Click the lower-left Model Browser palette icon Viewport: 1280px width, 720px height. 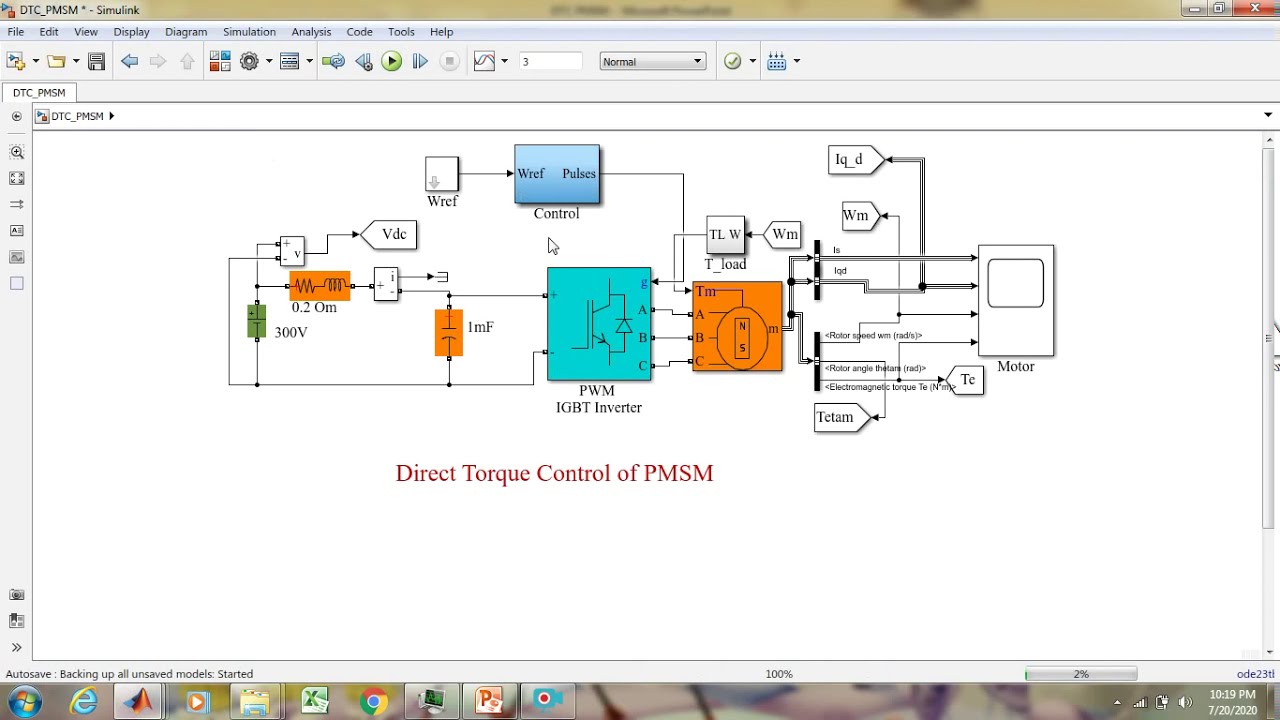(17, 621)
